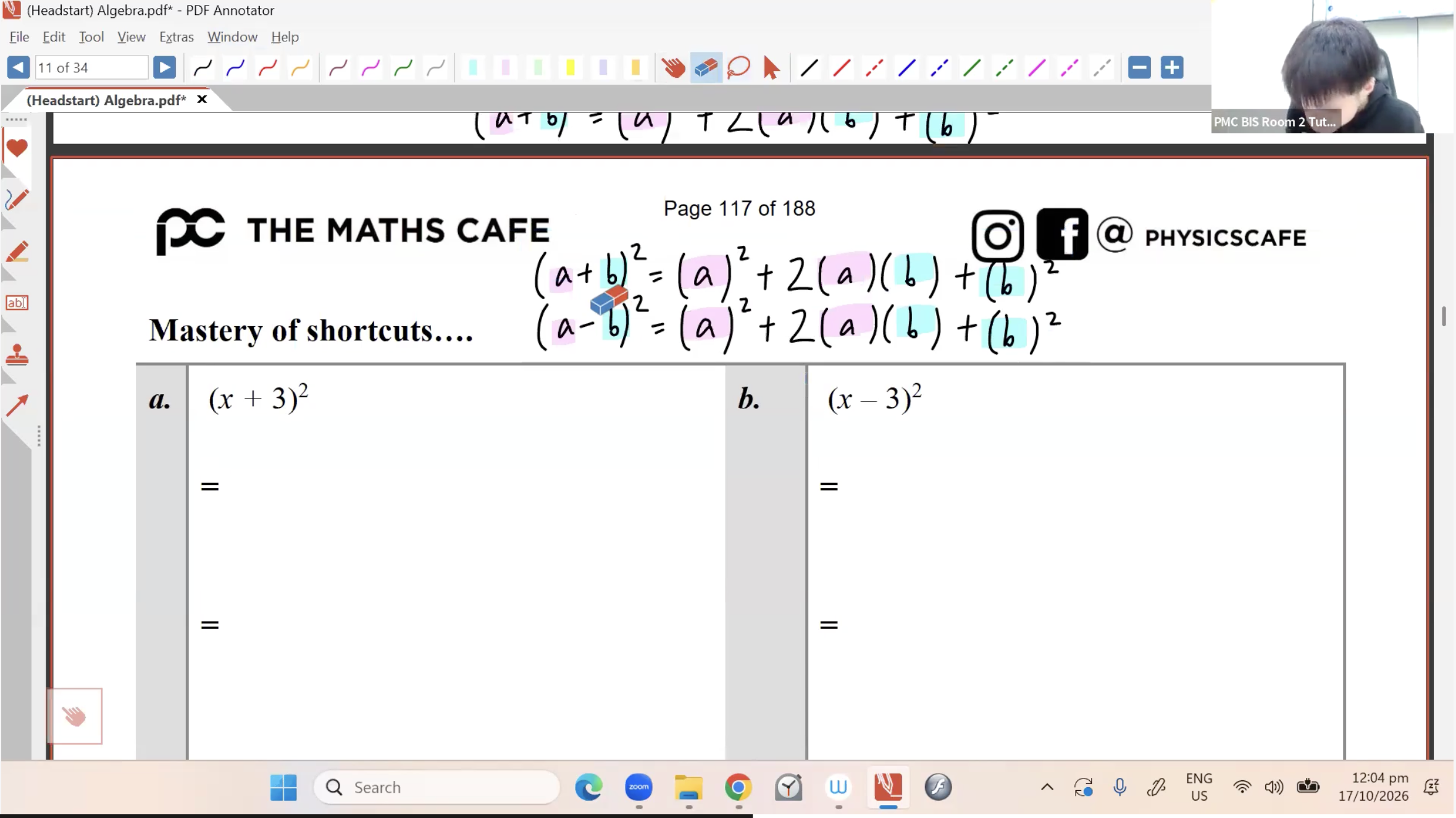Click the vertical scrollbar thumb

[1444, 316]
